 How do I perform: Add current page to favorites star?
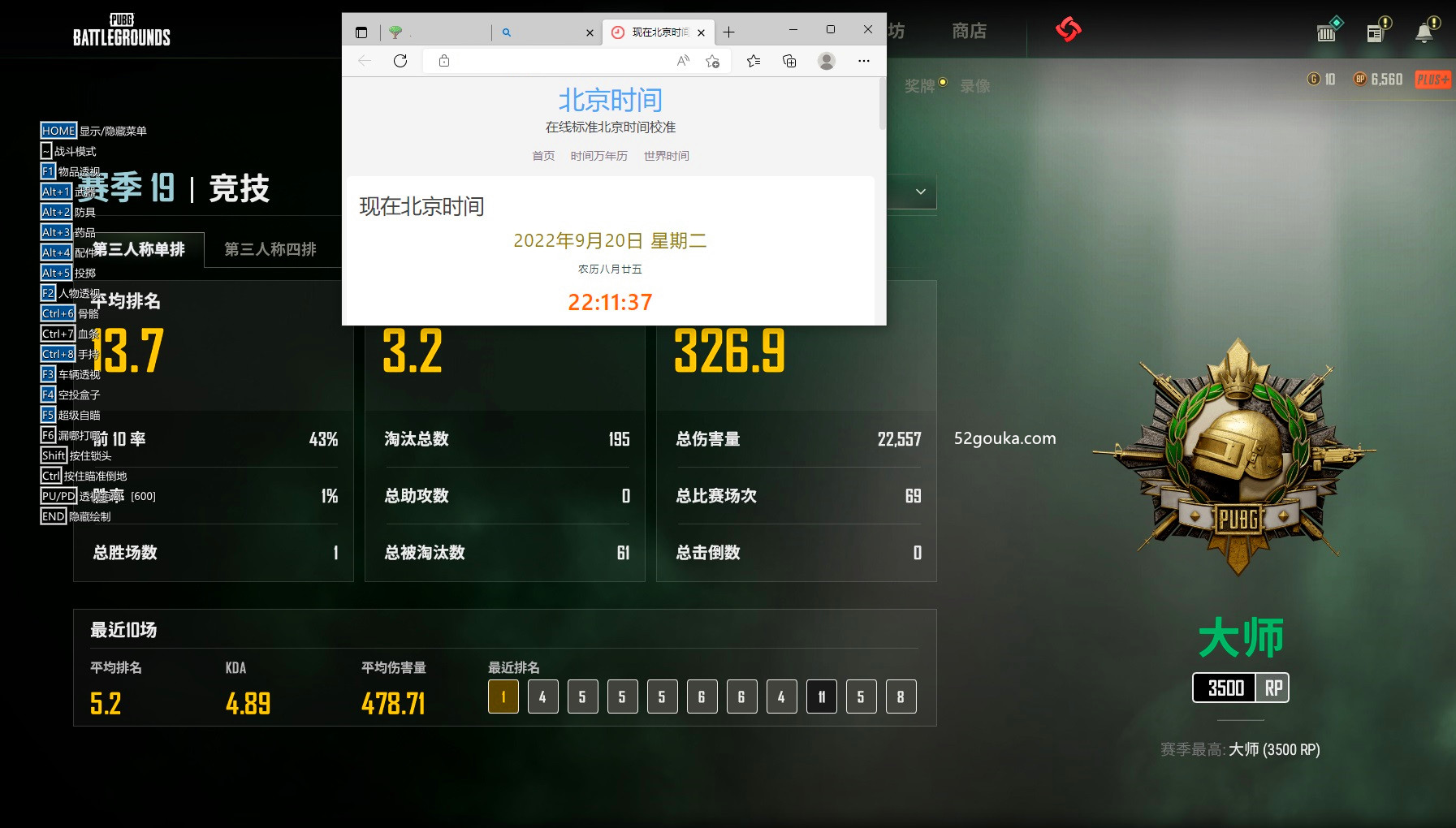click(x=714, y=60)
